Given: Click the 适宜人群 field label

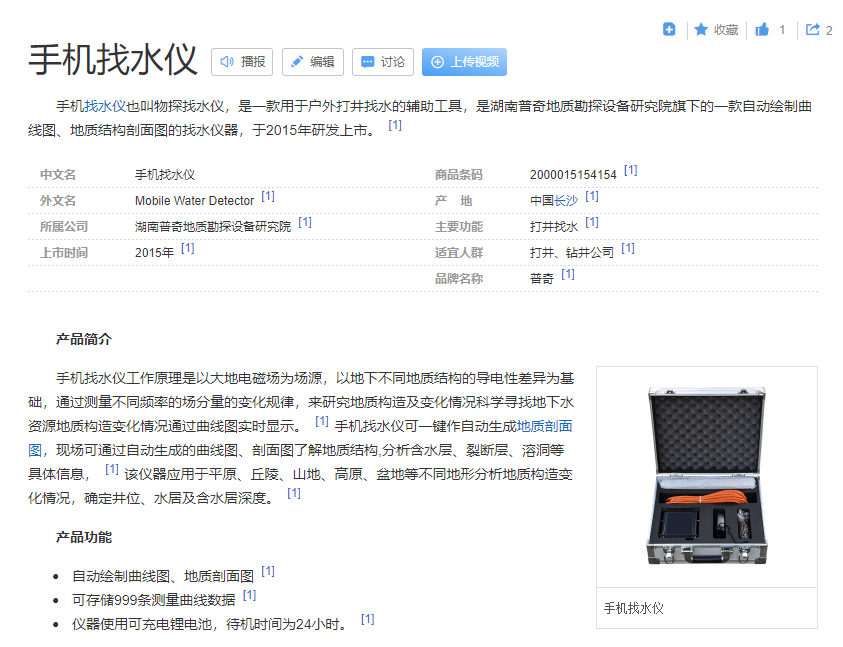Looking at the screenshot, I should 459,253.
